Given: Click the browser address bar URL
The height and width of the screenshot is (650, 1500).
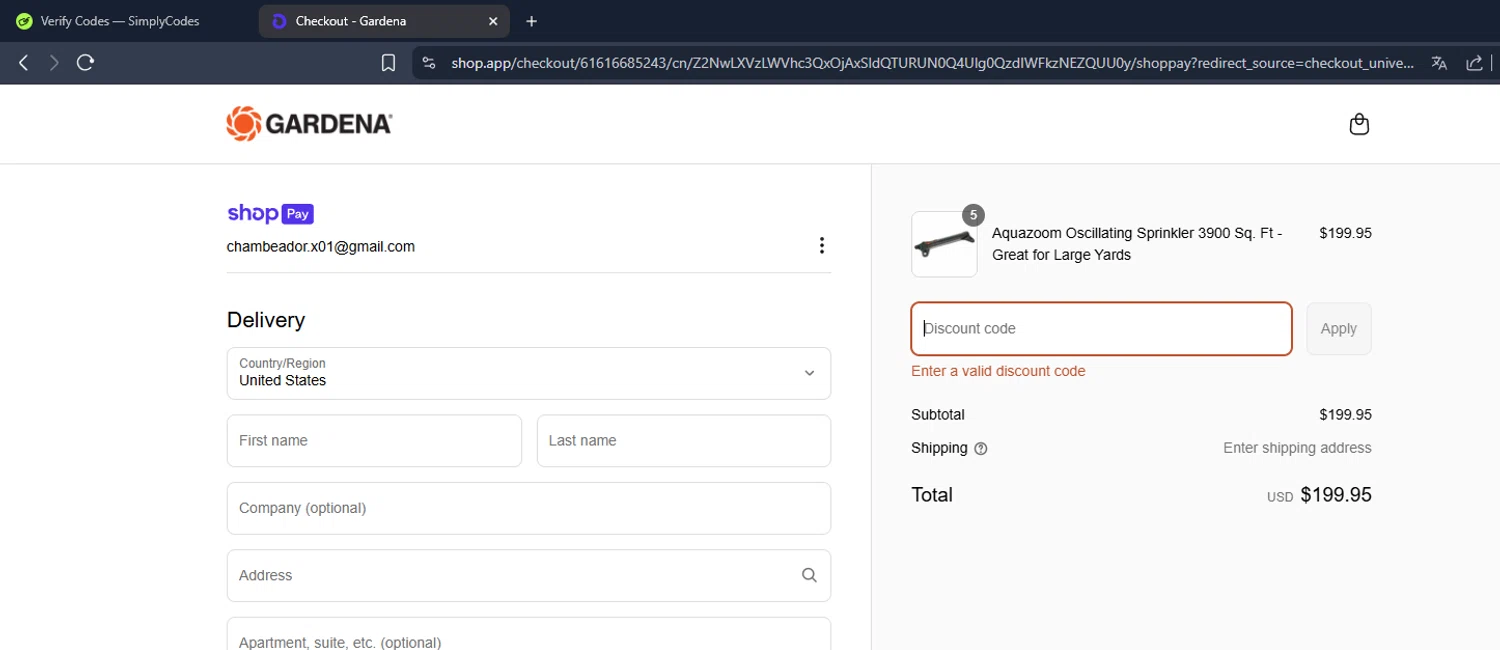Looking at the screenshot, I should [x=932, y=63].
